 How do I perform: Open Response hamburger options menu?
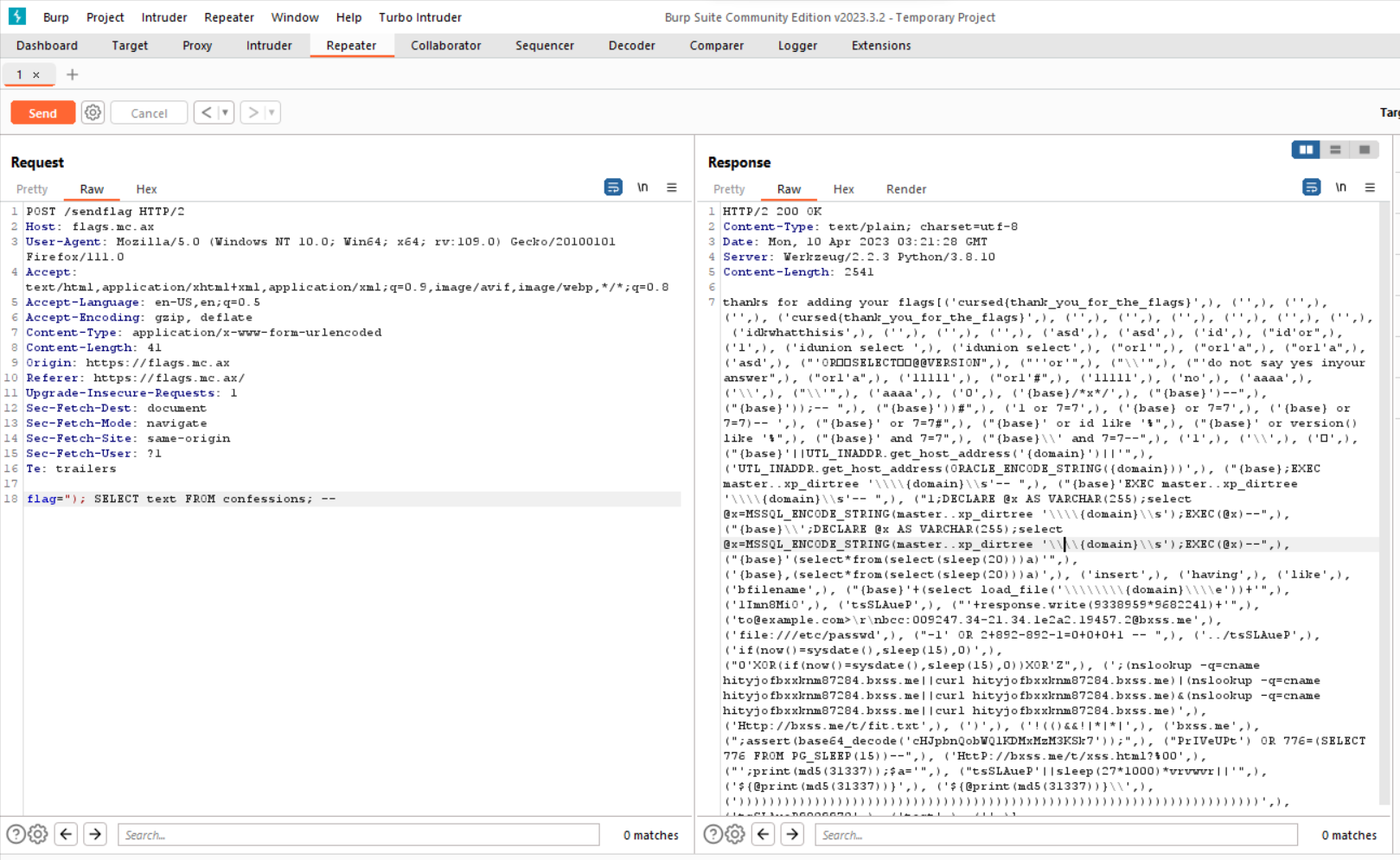1370,188
